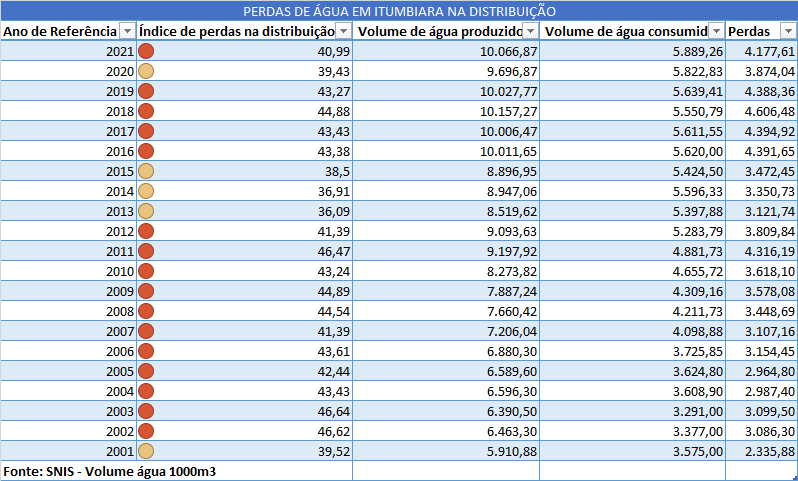Click the red indicator icon for 2006

pyautogui.click(x=146, y=351)
